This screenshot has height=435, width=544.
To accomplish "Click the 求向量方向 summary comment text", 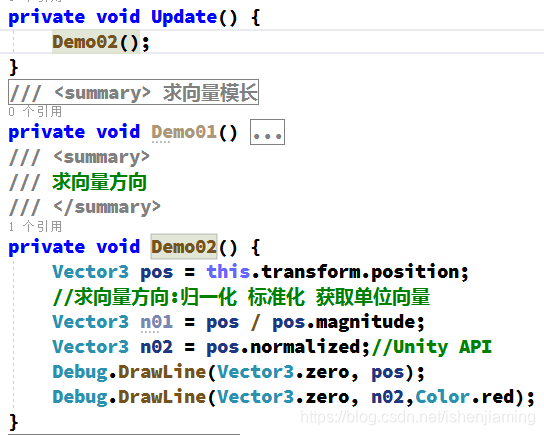I will pyautogui.click(x=100, y=182).
